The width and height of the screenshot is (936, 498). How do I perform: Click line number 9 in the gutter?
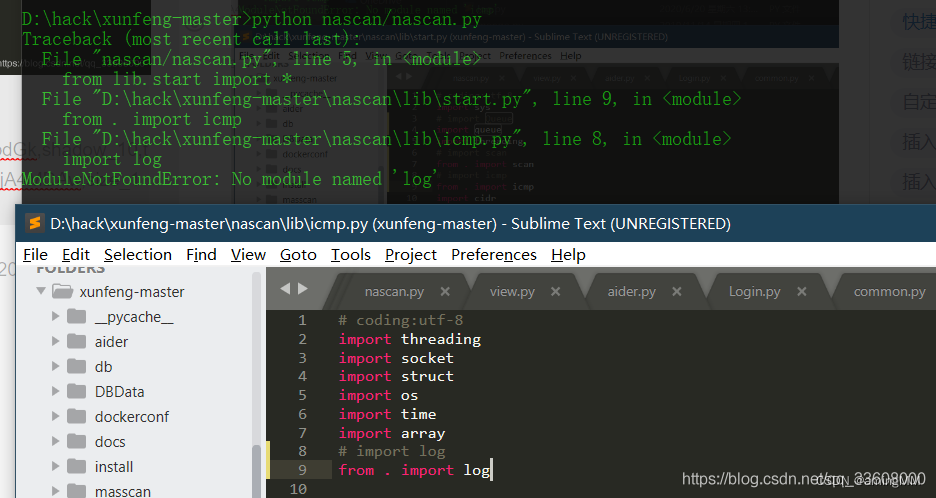tap(302, 470)
